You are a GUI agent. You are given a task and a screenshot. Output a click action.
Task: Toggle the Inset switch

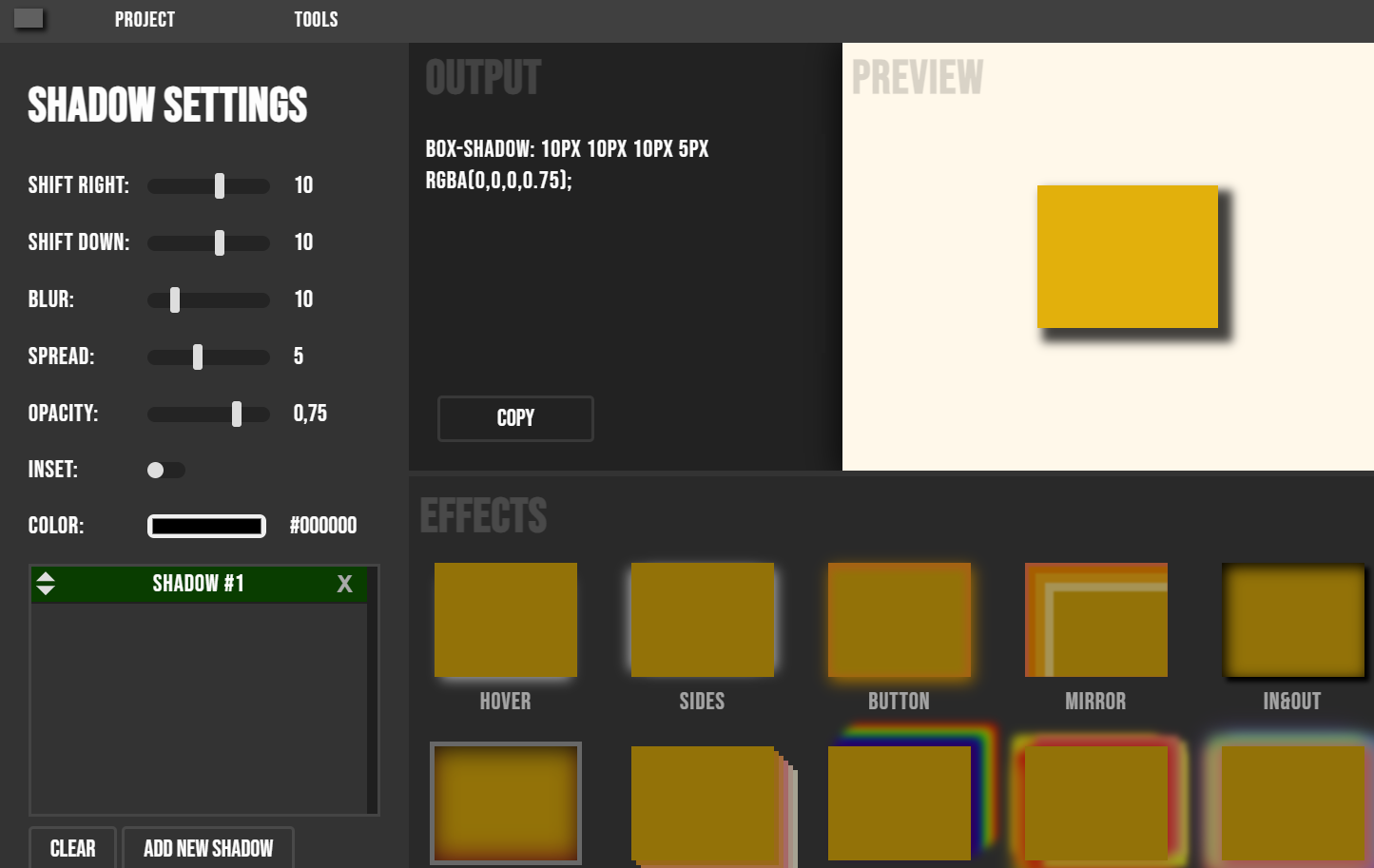click(x=165, y=470)
